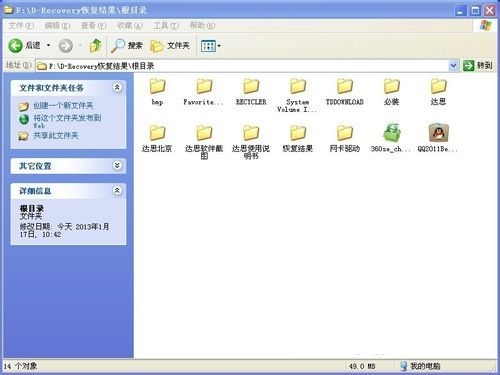Select the 360se_ch... installer file
This screenshot has width=500, height=375.
pos(391,138)
